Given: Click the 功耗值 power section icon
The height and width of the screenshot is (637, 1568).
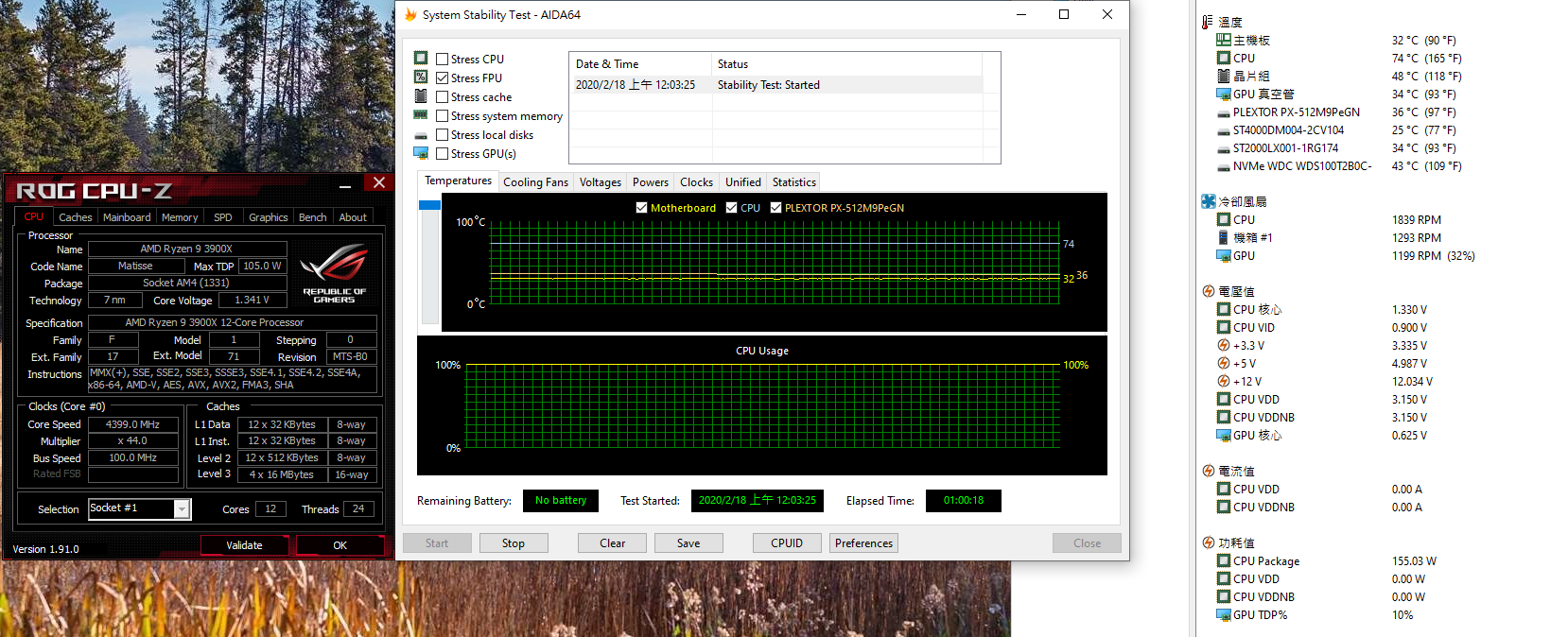Looking at the screenshot, I should (x=1208, y=542).
